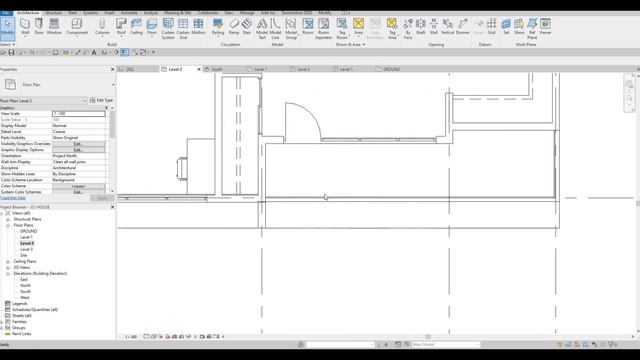This screenshot has height=360, width=640.
Task: Close the Properties palette
Action: click(113, 69)
